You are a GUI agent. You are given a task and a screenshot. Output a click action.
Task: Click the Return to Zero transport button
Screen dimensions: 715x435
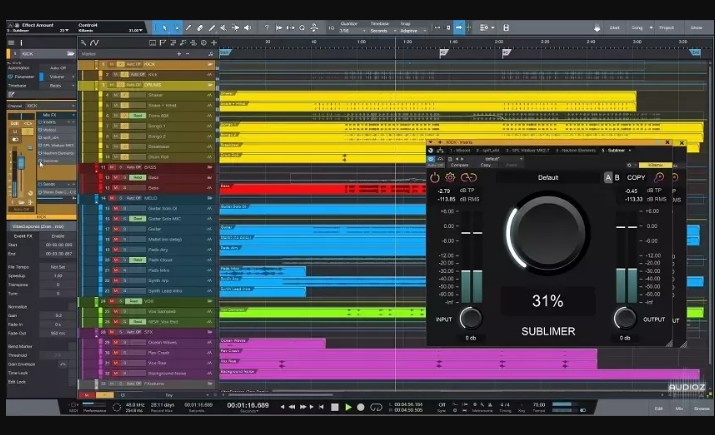coord(322,407)
